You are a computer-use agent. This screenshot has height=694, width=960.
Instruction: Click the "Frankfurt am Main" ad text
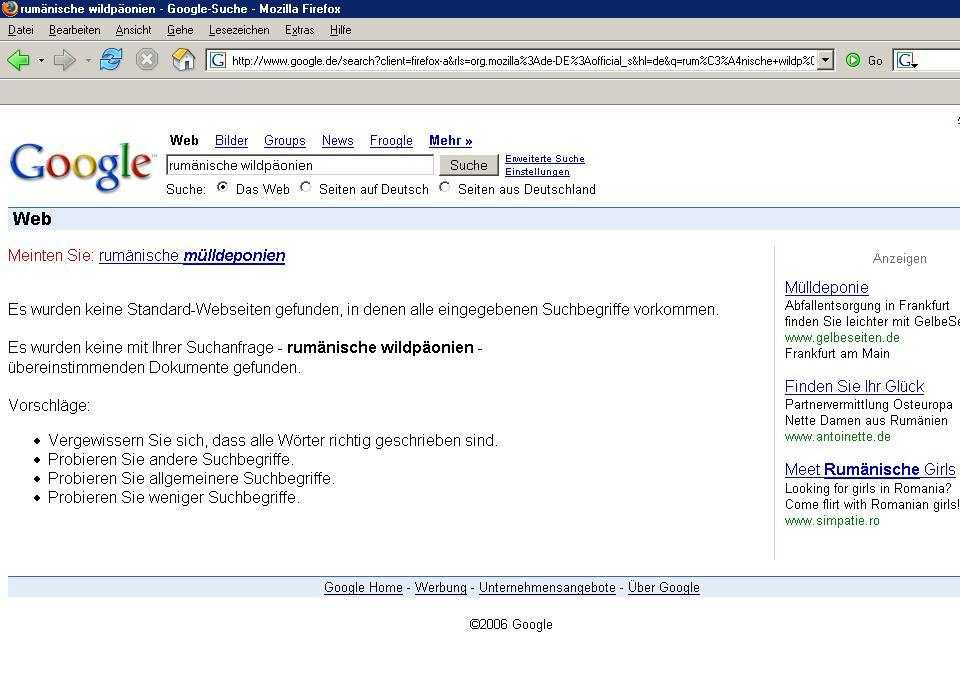coord(837,354)
